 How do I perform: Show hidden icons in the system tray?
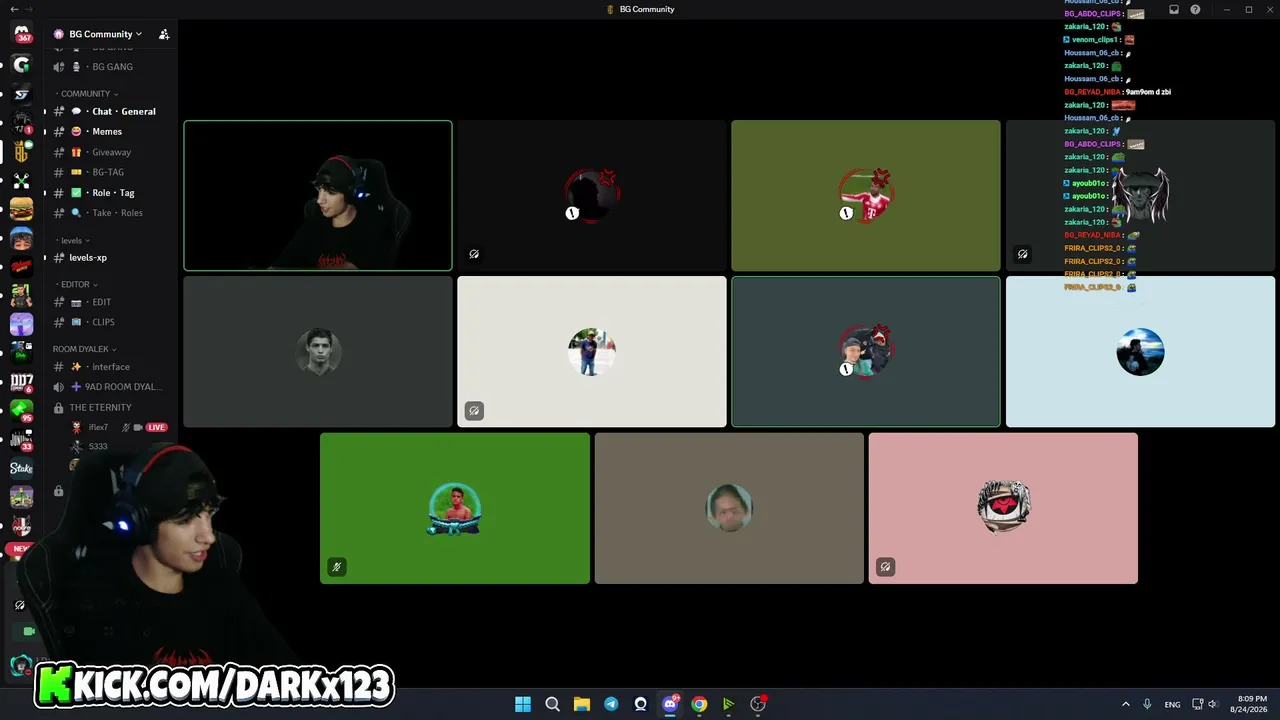(1125, 704)
